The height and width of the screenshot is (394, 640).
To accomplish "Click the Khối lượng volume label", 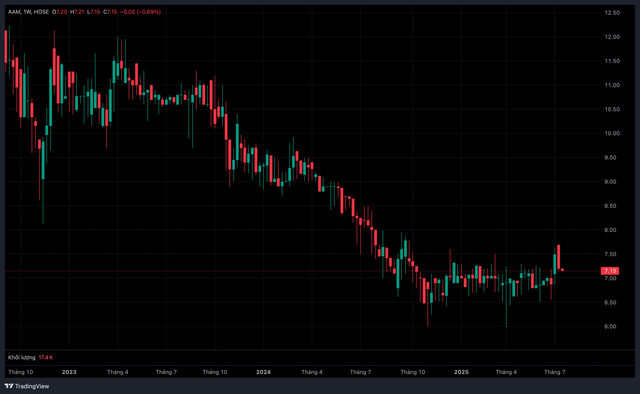I will click(22, 357).
